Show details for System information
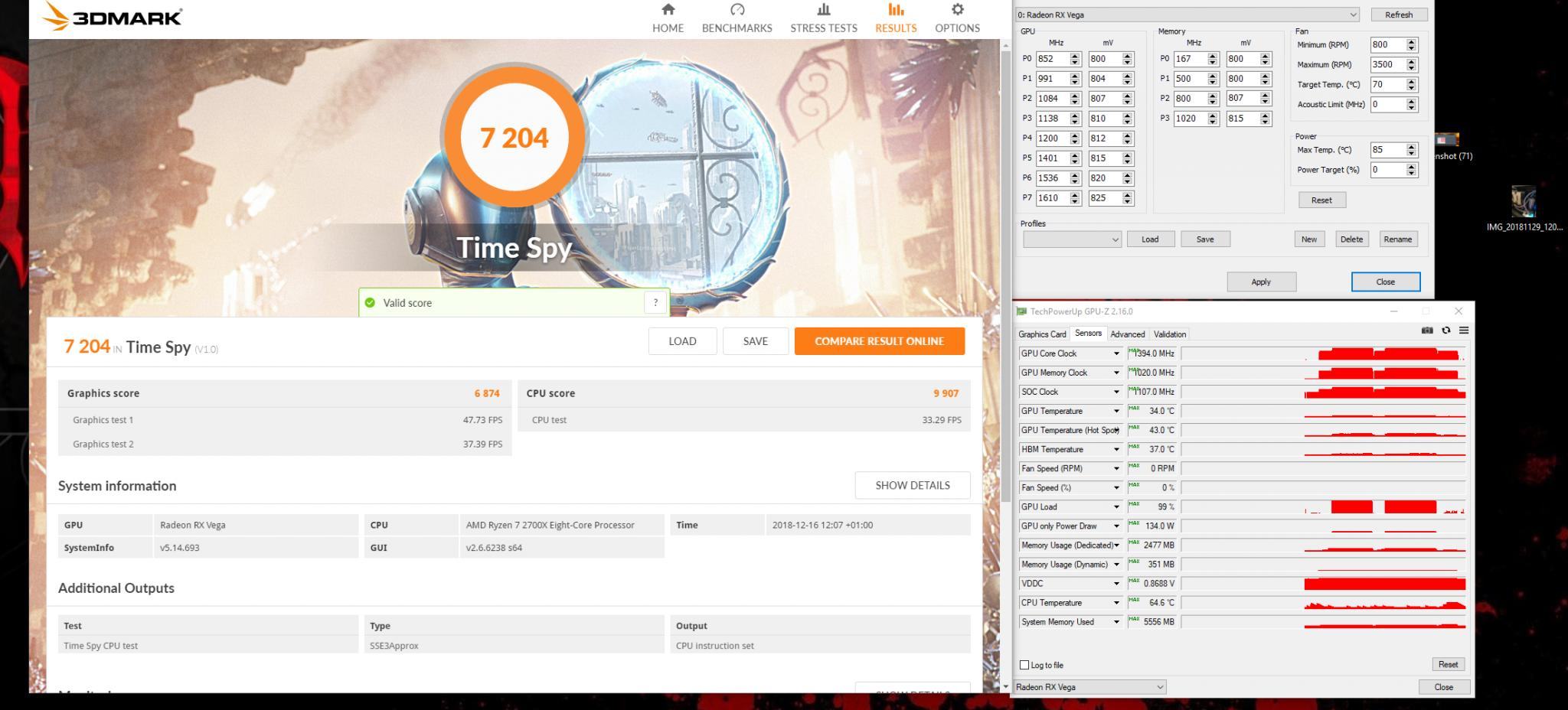 point(913,485)
